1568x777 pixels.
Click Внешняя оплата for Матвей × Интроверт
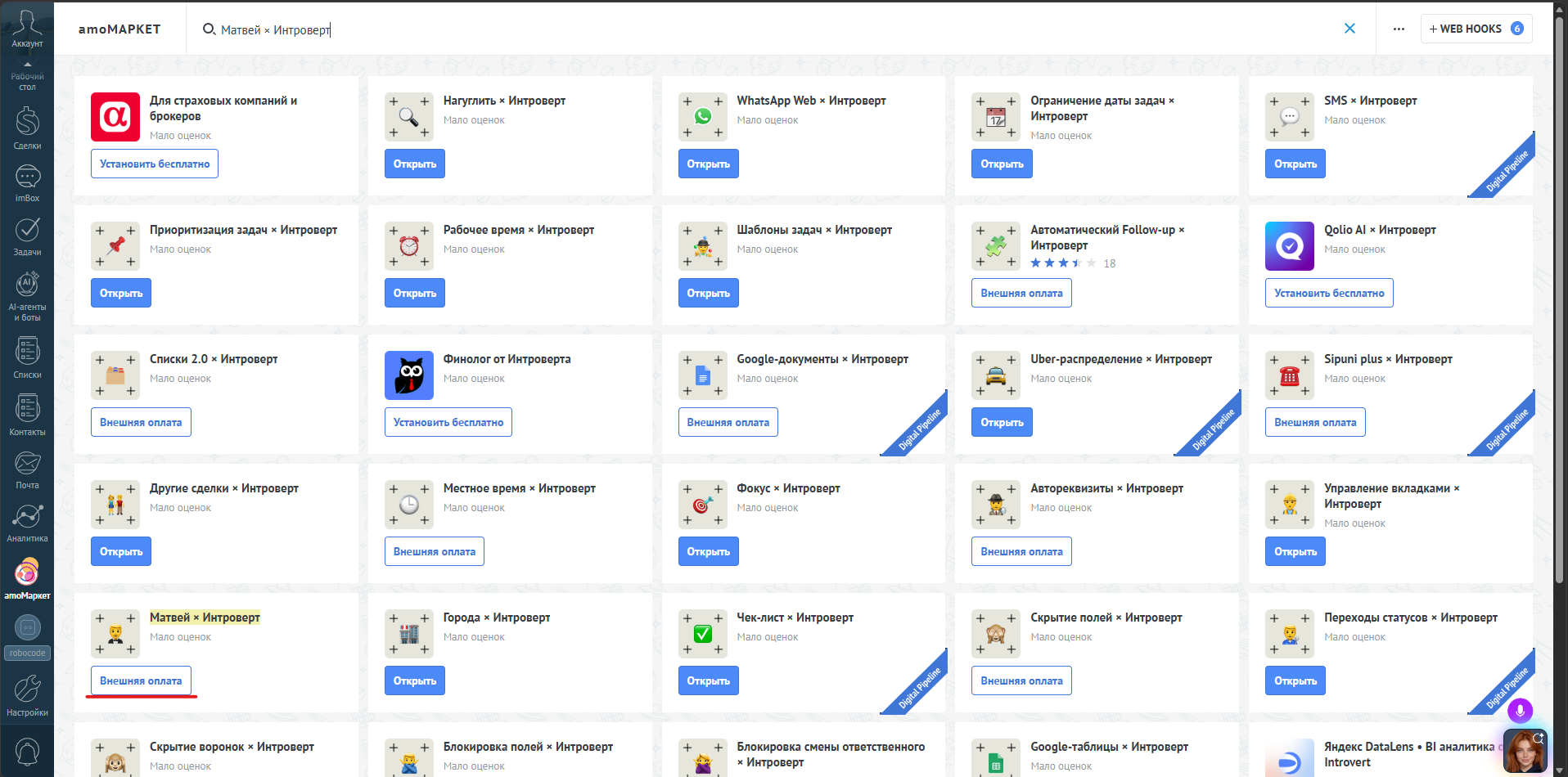(x=141, y=680)
